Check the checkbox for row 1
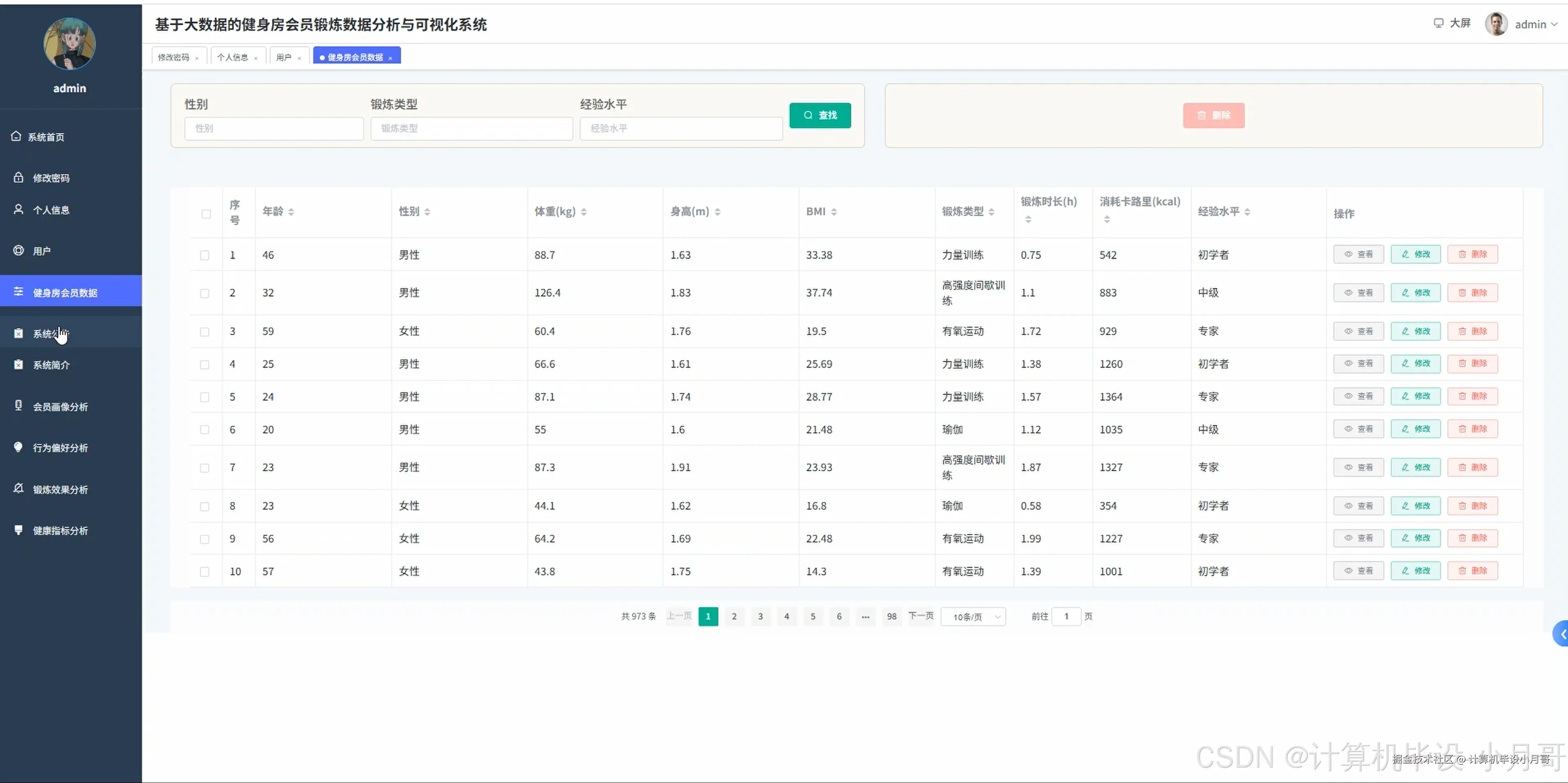 [205, 256]
